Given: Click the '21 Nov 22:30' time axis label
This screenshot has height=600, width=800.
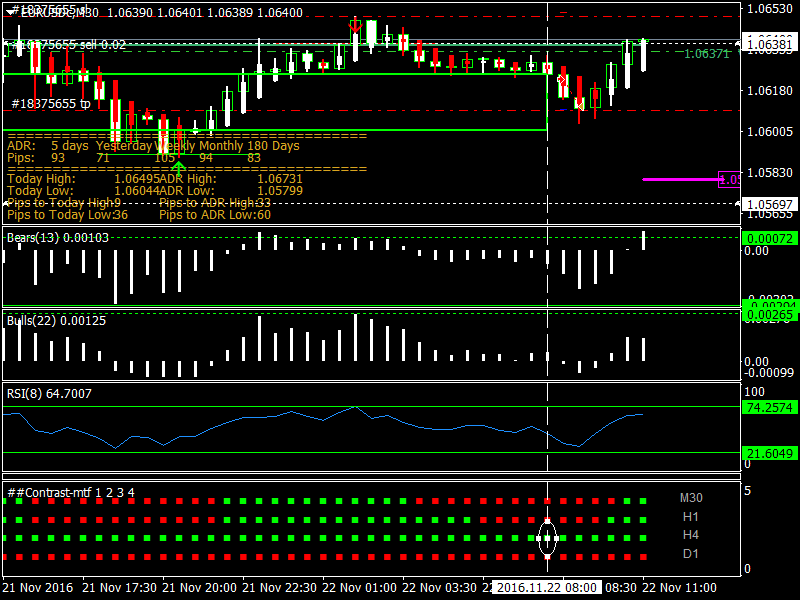Looking at the screenshot, I should pyautogui.click(x=280, y=588).
